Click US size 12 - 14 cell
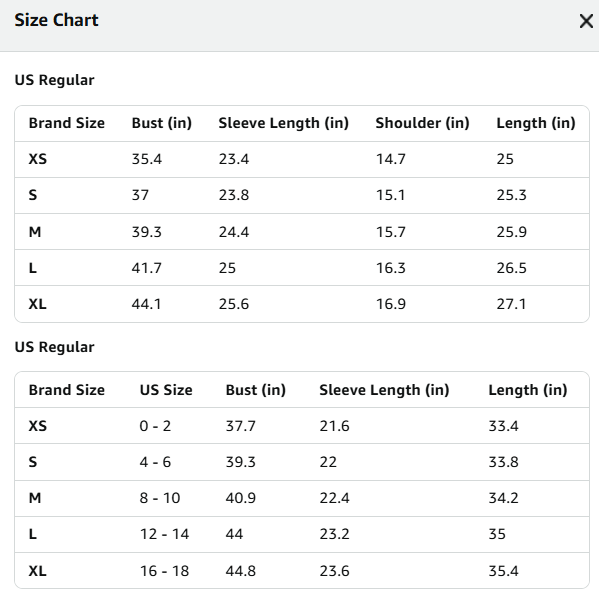This screenshot has height=604, width=599. coord(164,534)
